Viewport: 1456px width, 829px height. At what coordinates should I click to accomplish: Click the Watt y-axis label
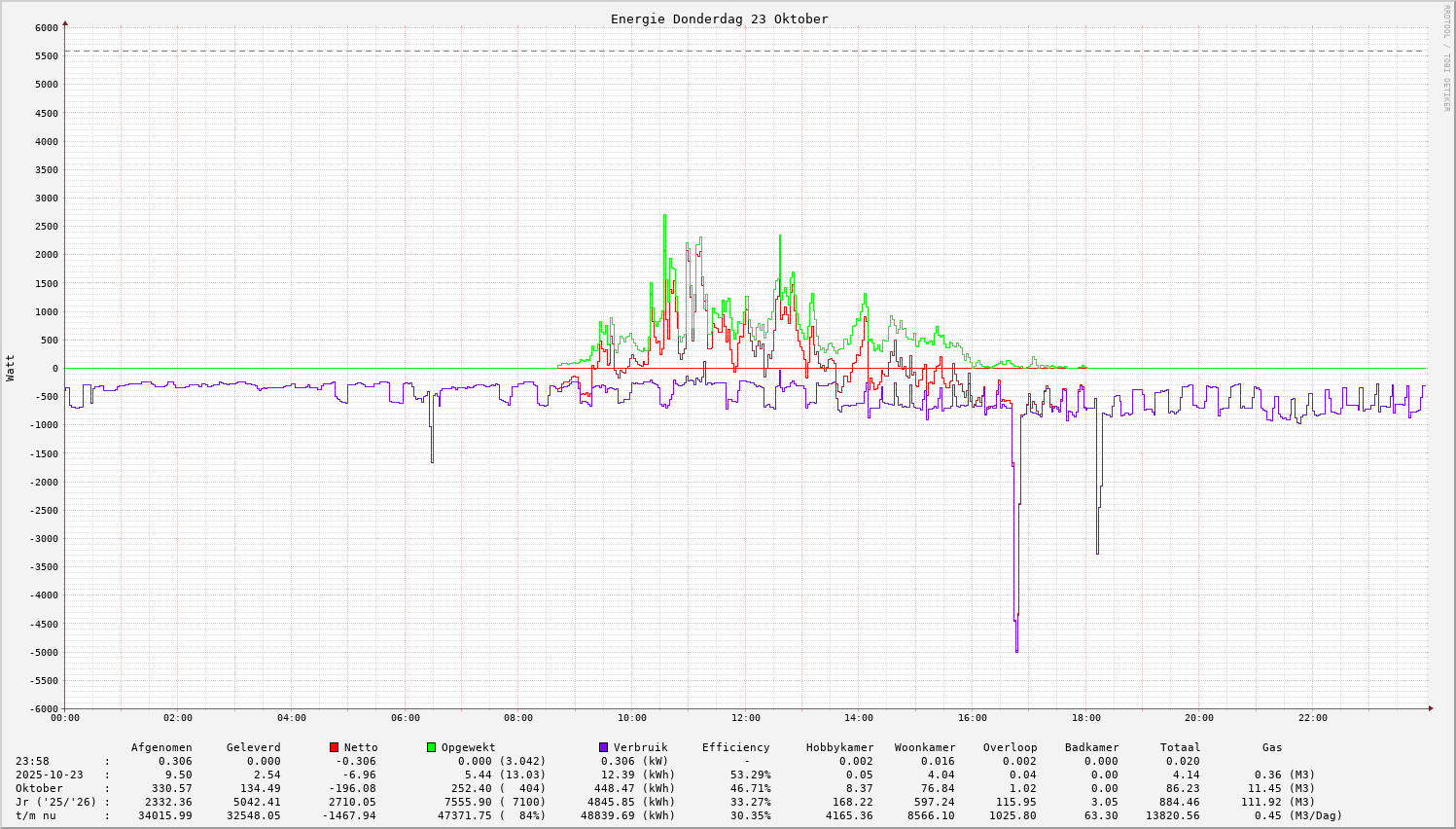11,367
